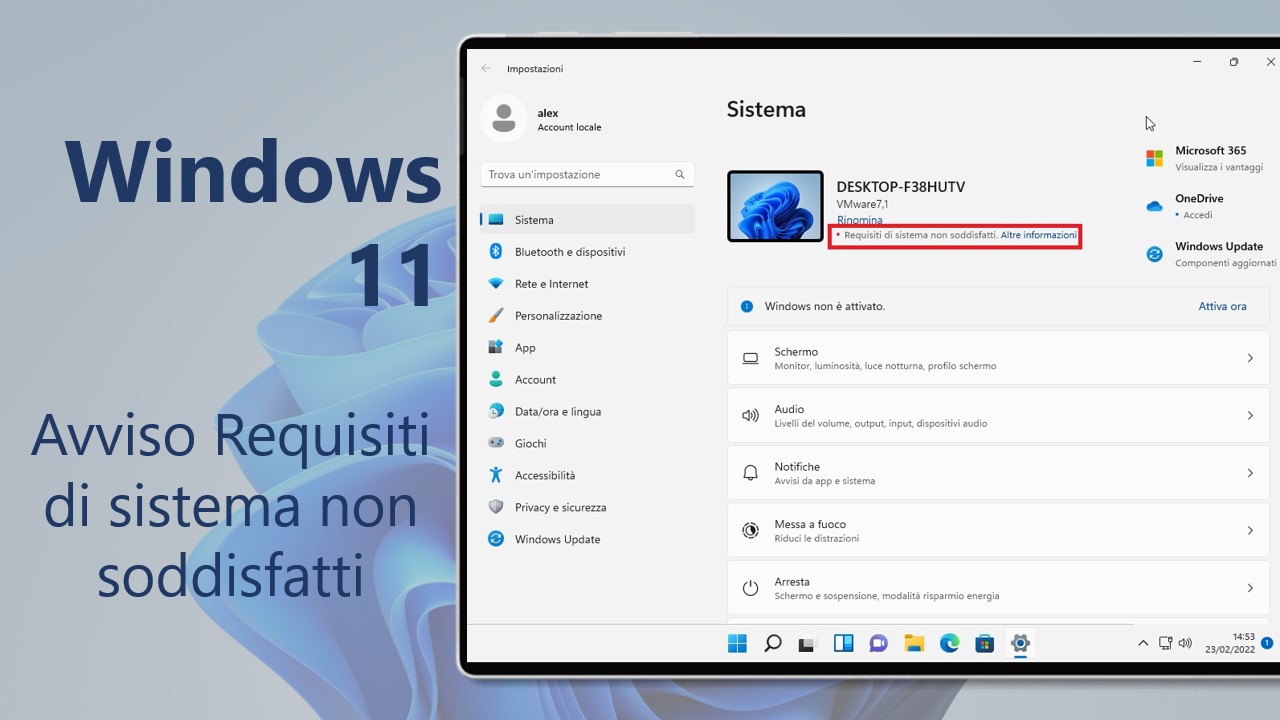Click the info icon beside 'Windows non è attivato'
Viewport: 1280px width, 720px height.
pyautogui.click(x=746, y=307)
